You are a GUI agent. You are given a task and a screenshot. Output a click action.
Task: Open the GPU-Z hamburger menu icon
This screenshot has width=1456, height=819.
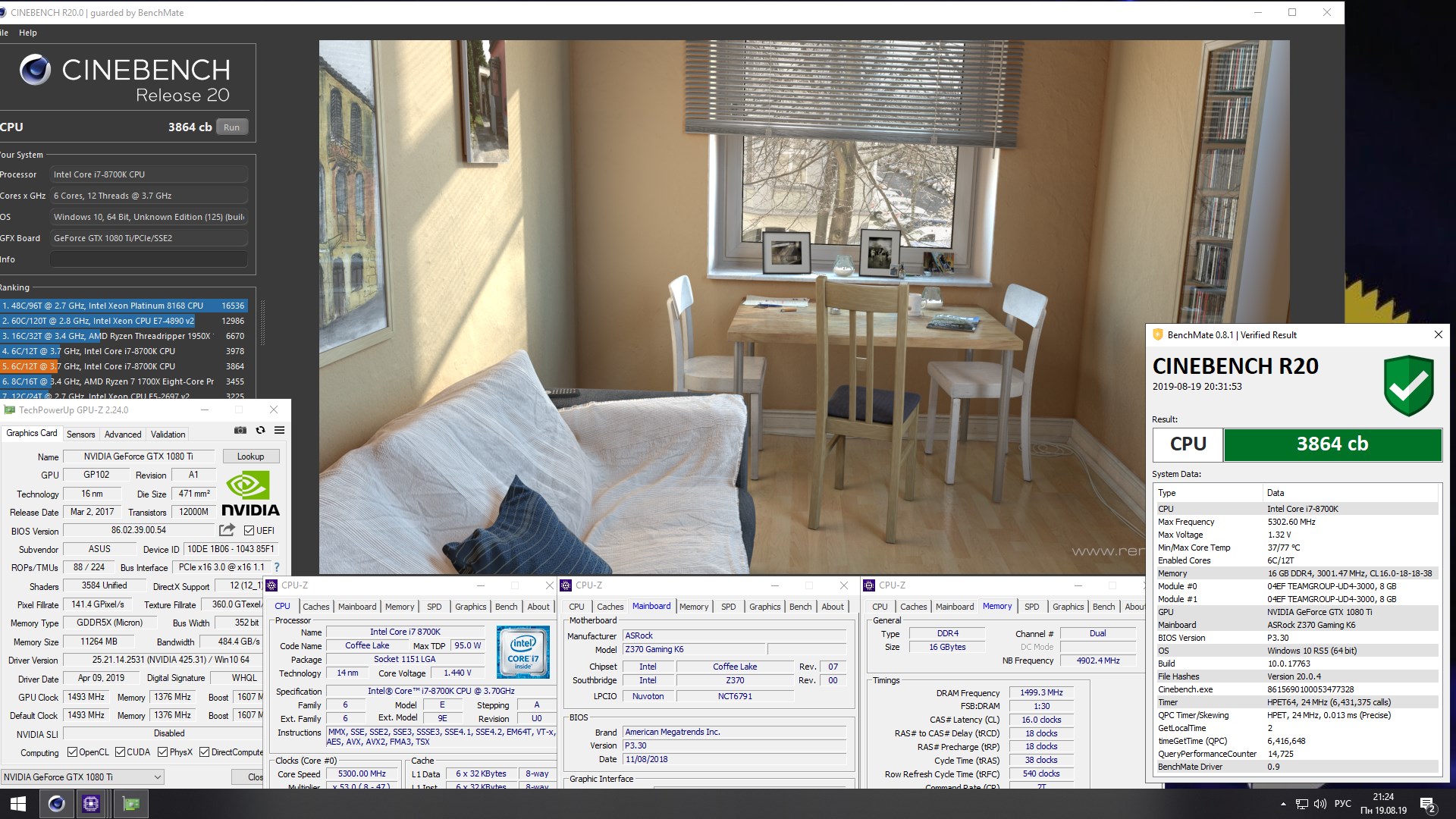(x=279, y=430)
